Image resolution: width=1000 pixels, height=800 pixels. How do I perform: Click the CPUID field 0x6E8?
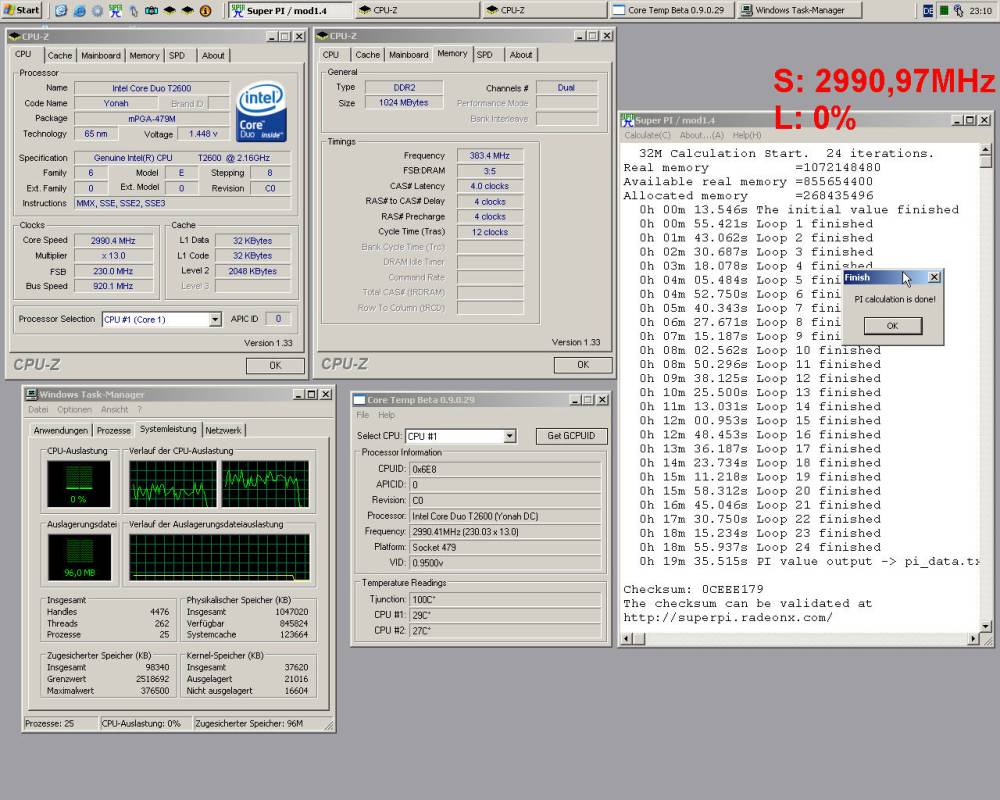click(x=504, y=469)
